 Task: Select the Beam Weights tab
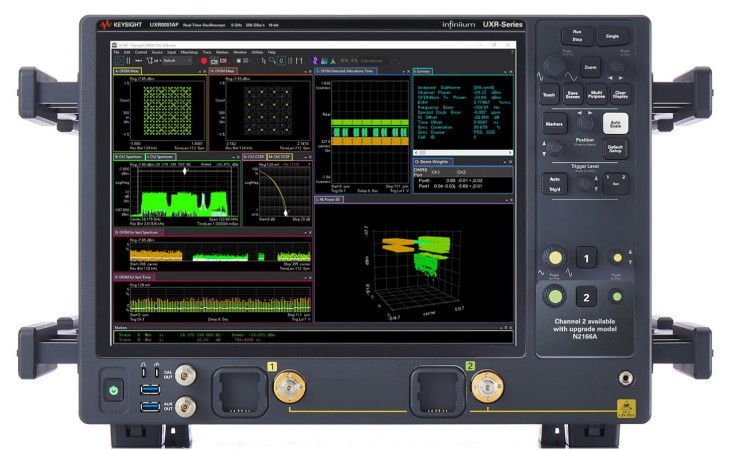pos(433,162)
